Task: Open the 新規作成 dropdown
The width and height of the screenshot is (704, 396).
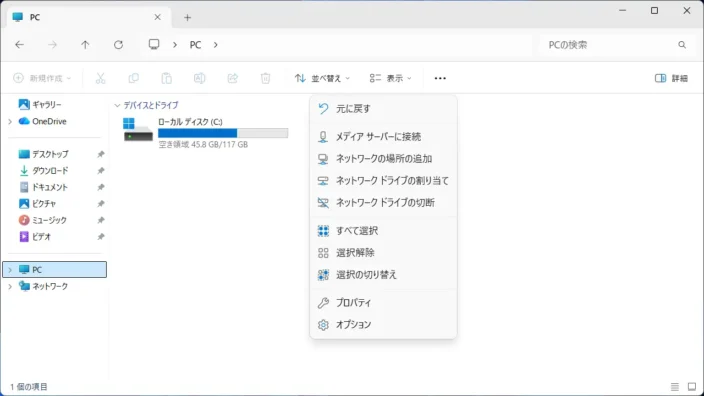Action: (42, 78)
